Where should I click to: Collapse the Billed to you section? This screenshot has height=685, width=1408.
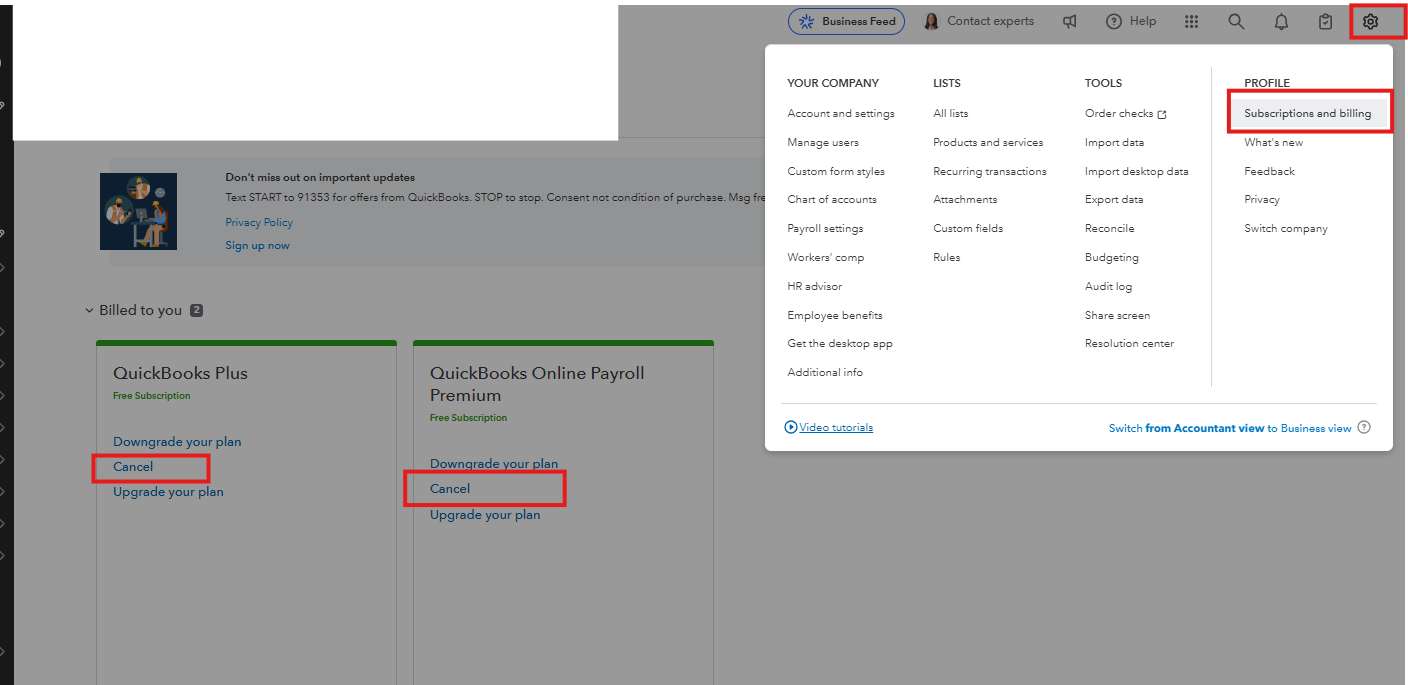[90, 310]
